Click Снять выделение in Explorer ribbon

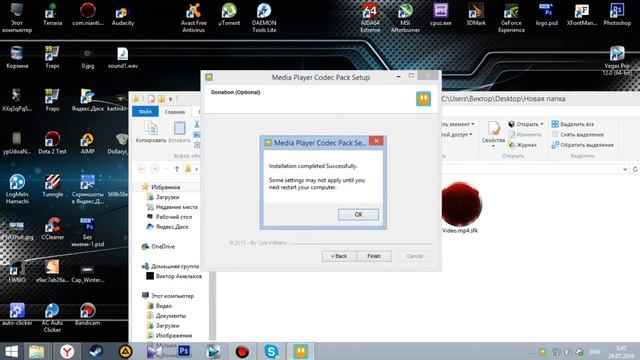pyautogui.click(x=578, y=134)
